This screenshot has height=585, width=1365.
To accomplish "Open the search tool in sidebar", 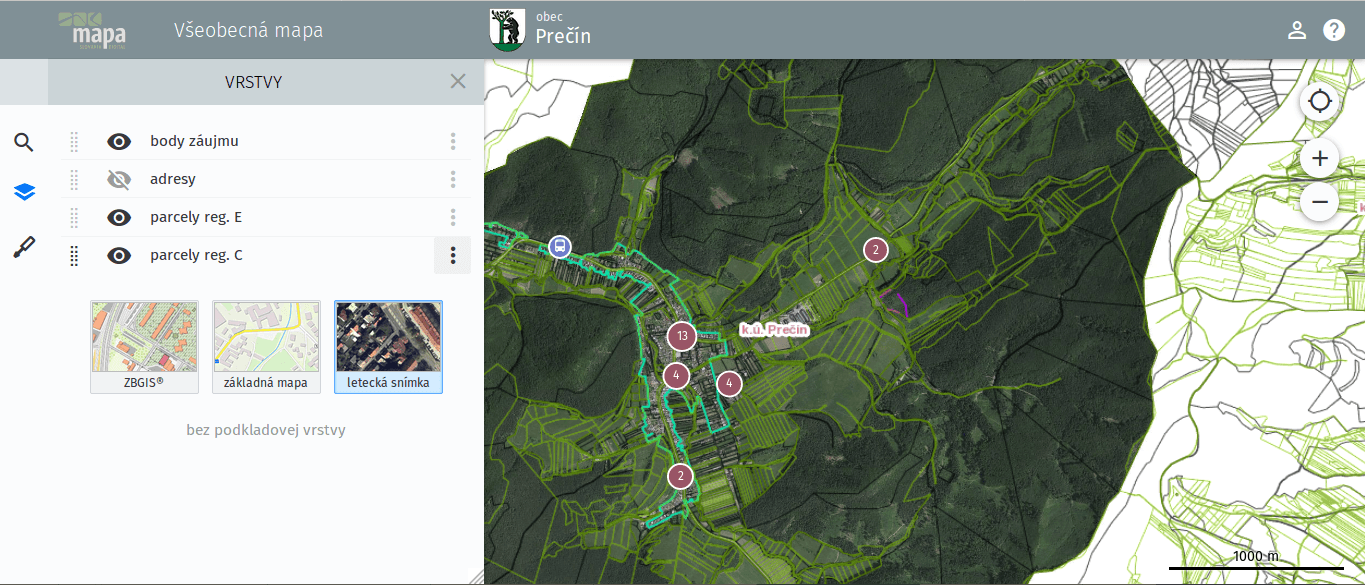I will pyautogui.click(x=24, y=142).
